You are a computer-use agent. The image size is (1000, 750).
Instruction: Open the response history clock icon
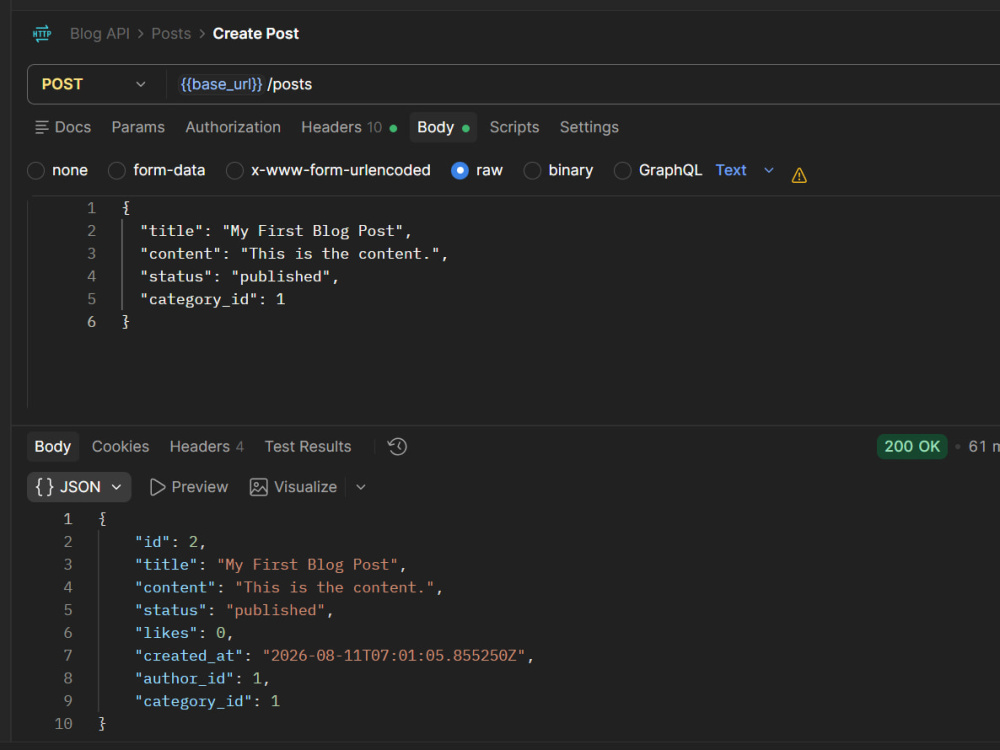pos(397,446)
